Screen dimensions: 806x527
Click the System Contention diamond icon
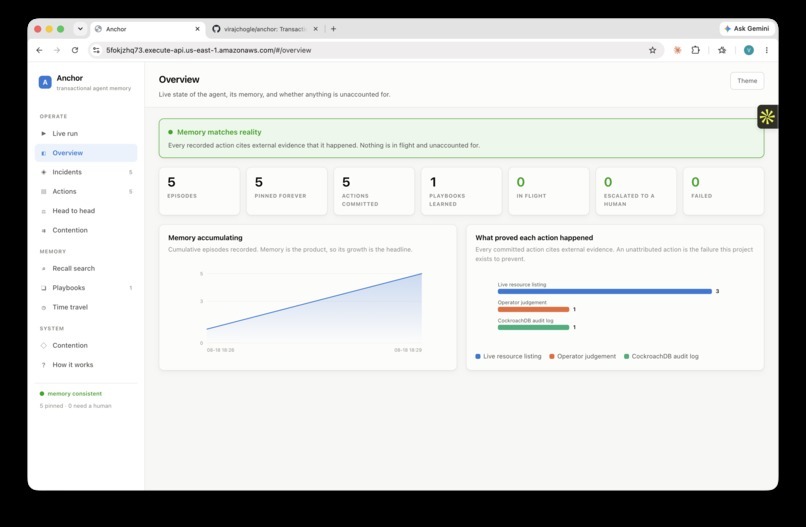pos(43,346)
